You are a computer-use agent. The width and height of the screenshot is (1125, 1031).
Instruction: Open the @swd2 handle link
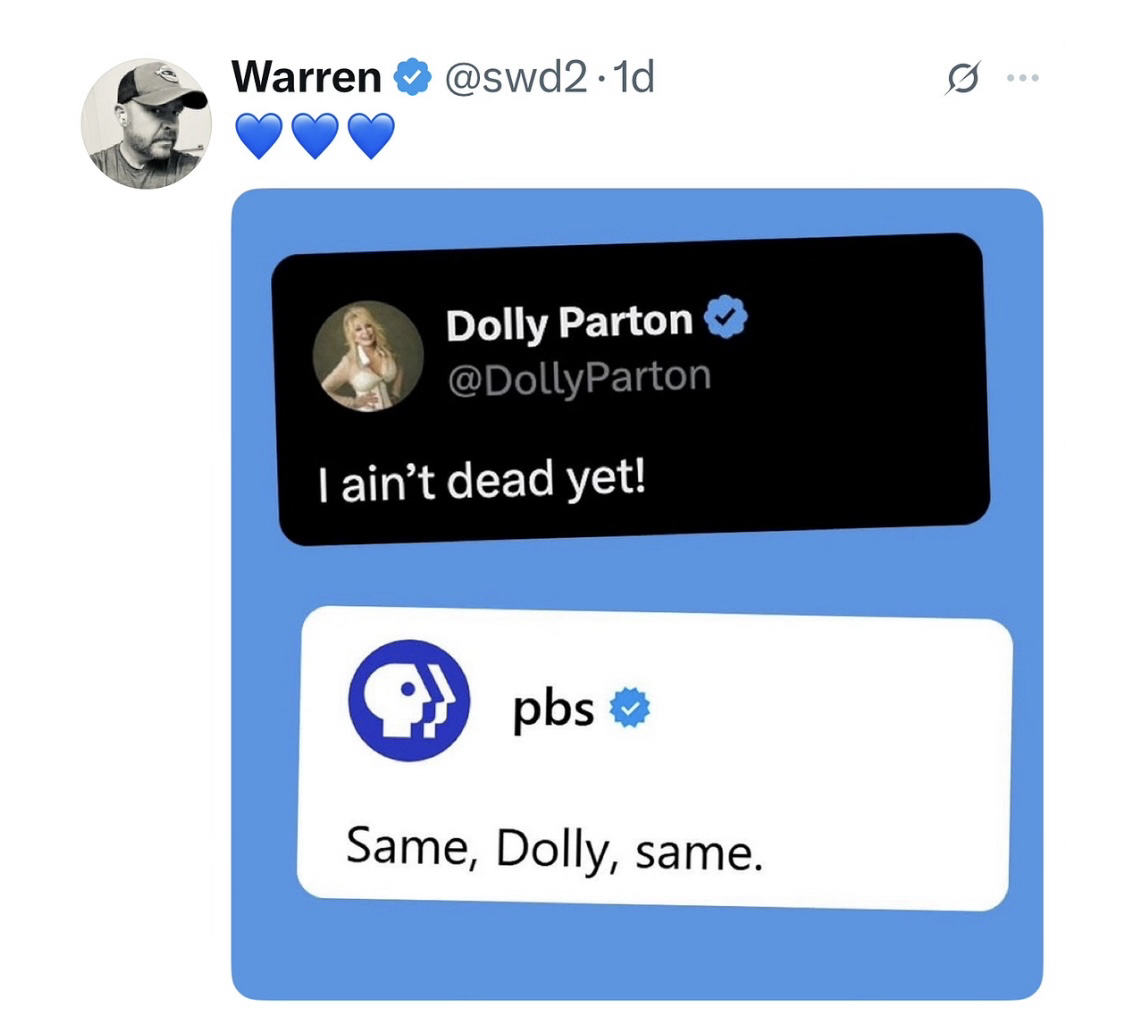516,77
